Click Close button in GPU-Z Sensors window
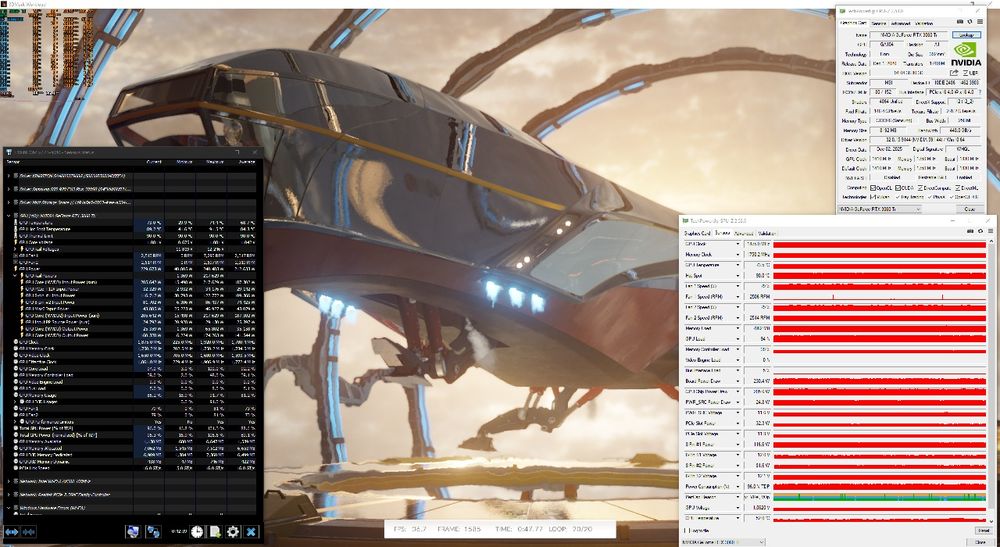Viewport: 1000px width, 547px height. pyautogui.click(x=980, y=542)
